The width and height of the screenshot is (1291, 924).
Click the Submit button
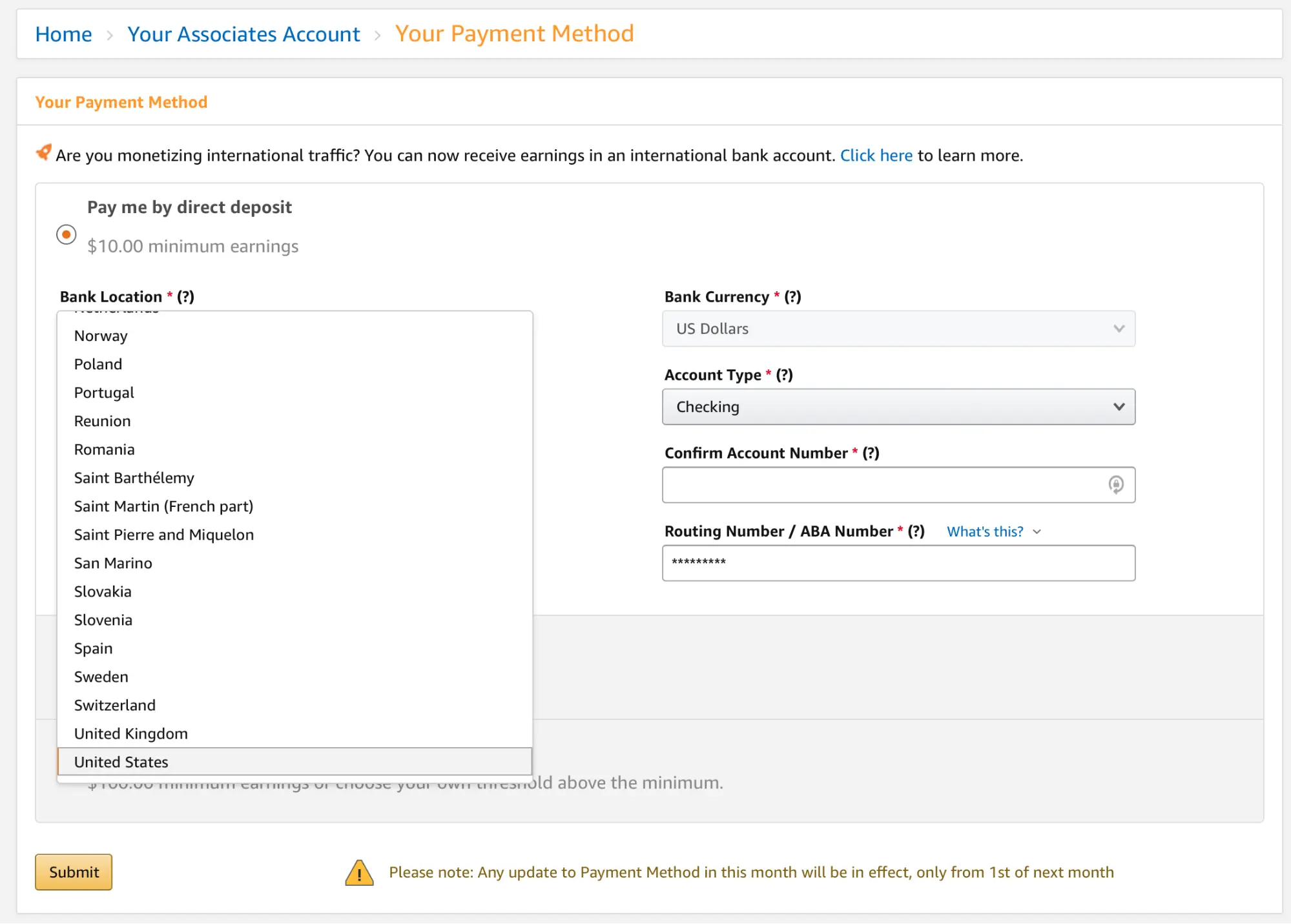(x=73, y=872)
